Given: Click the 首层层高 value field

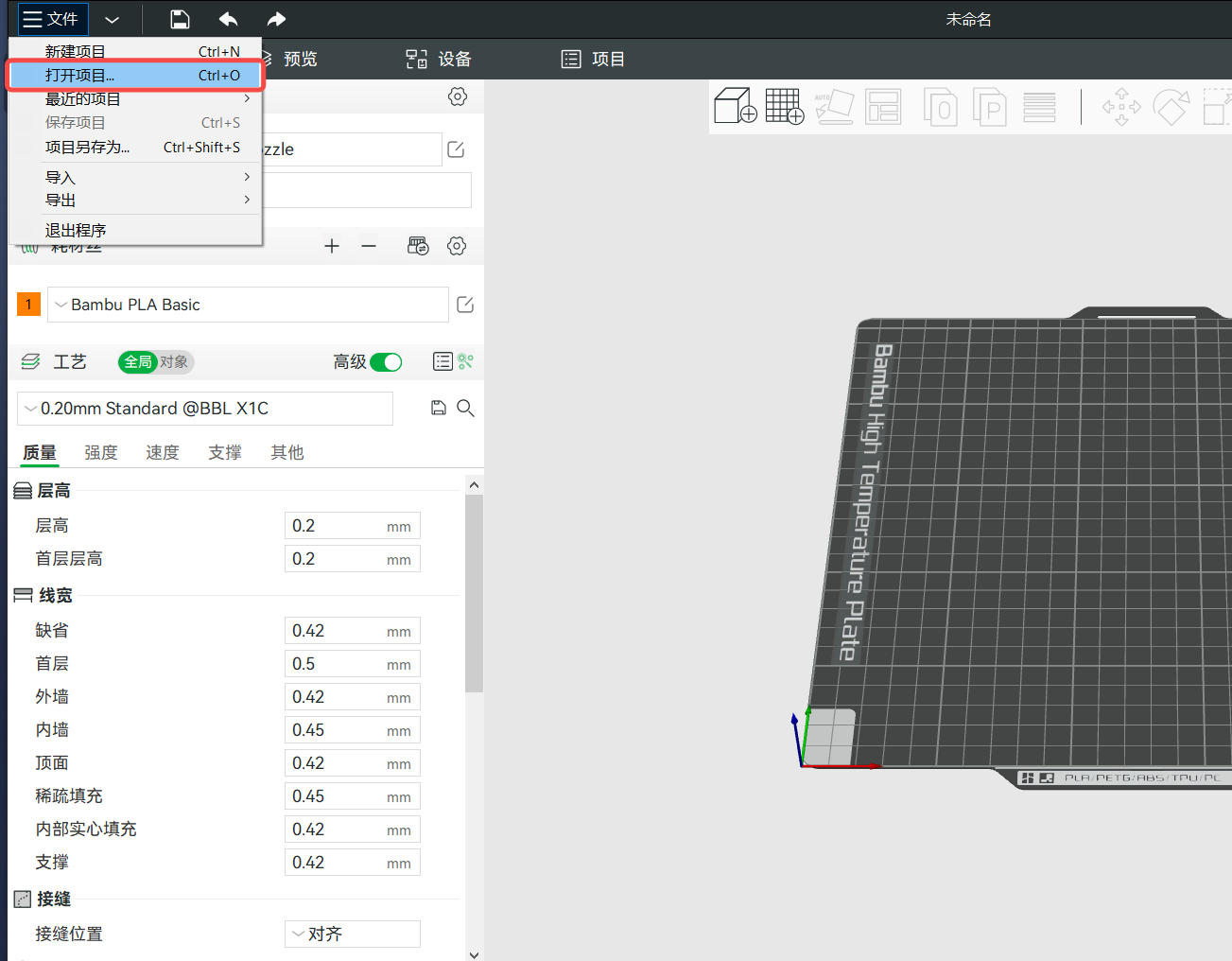Looking at the screenshot, I should pyautogui.click(x=353, y=559).
